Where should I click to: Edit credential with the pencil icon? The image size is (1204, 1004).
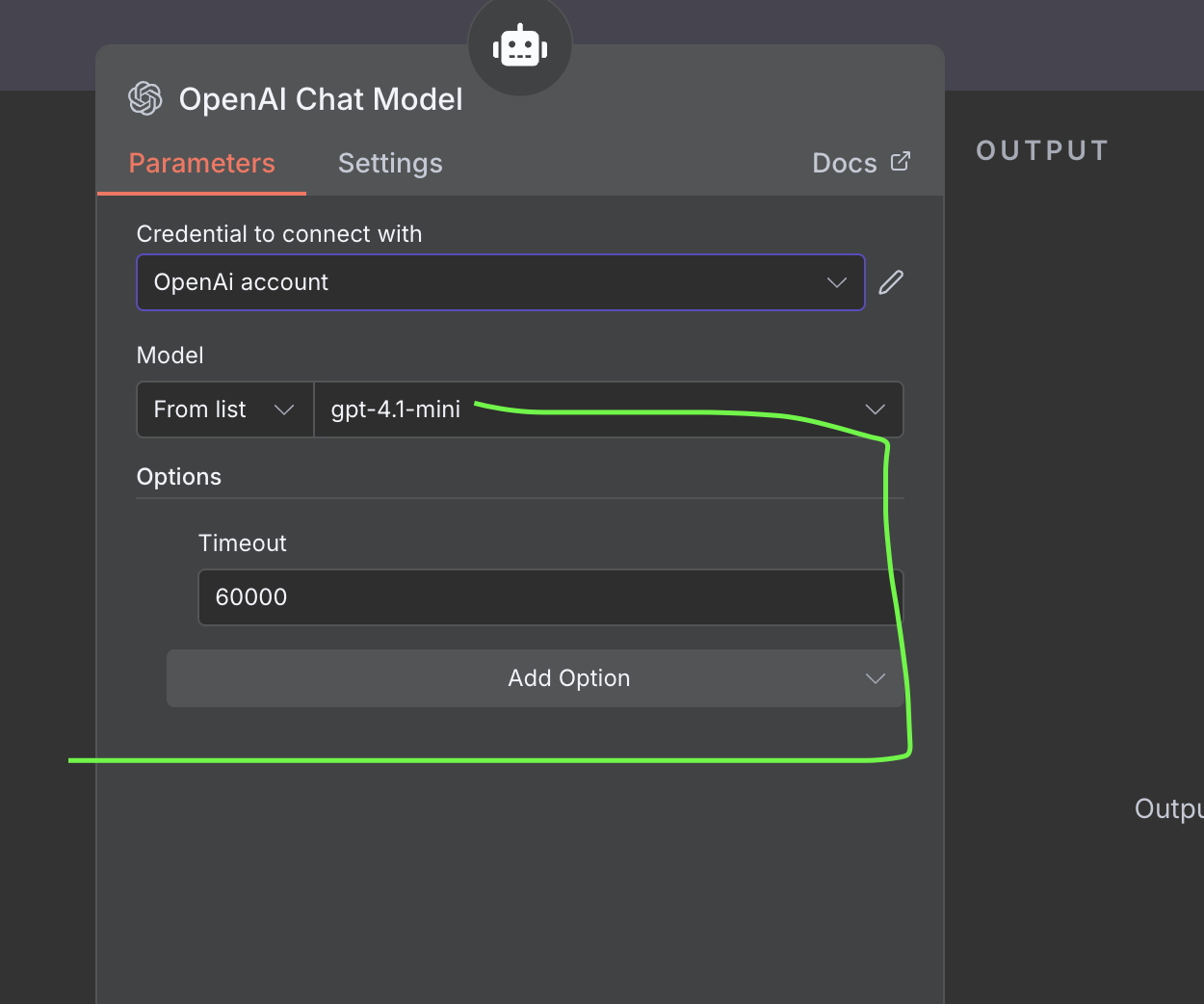click(x=891, y=282)
